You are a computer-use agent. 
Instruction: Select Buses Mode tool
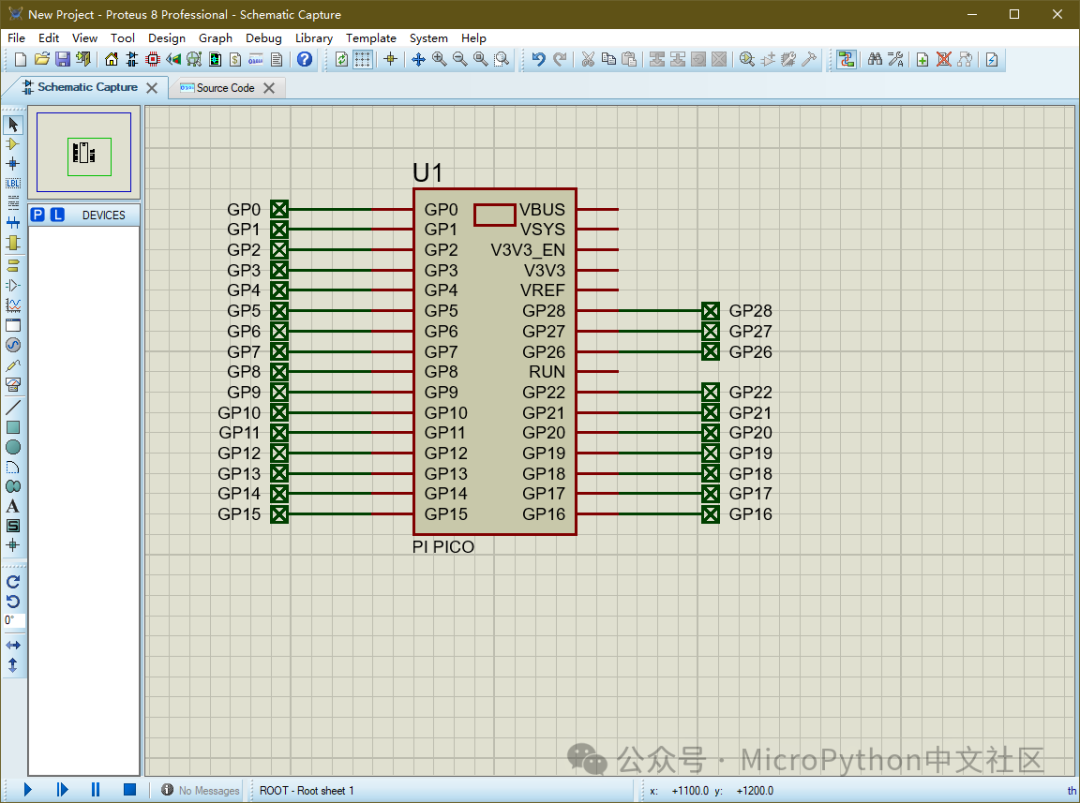pyautogui.click(x=13, y=222)
